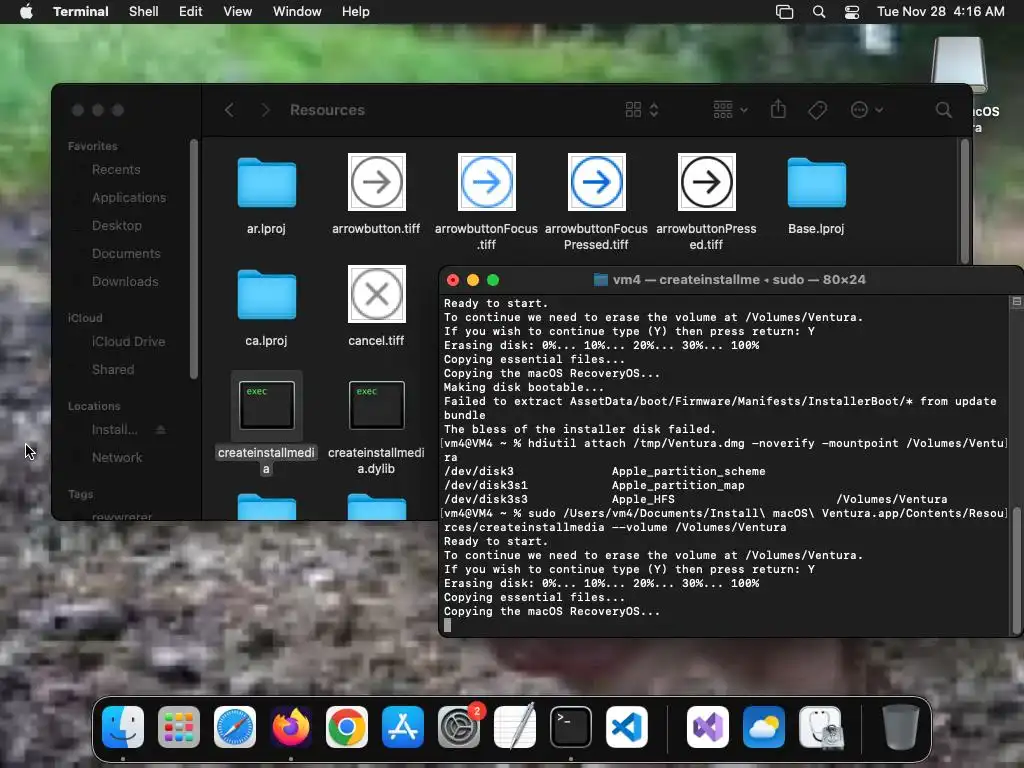Click the Finder forward arrow

pos(265,110)
